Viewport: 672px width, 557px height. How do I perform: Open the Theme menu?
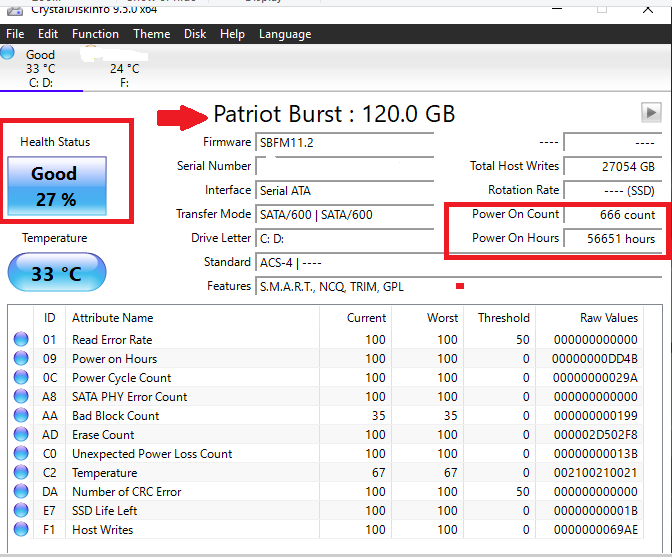[151, 34]
